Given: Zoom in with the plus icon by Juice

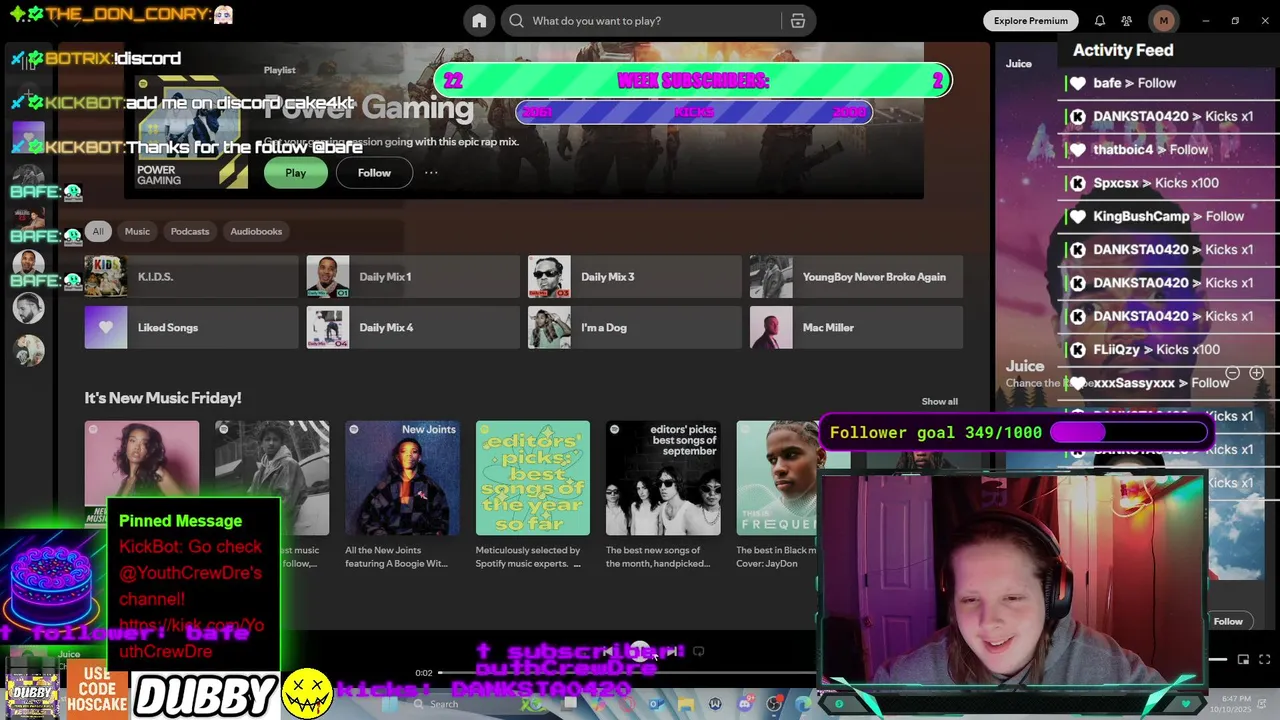Looking at the screenshot, I should [x=1256, y=373].
